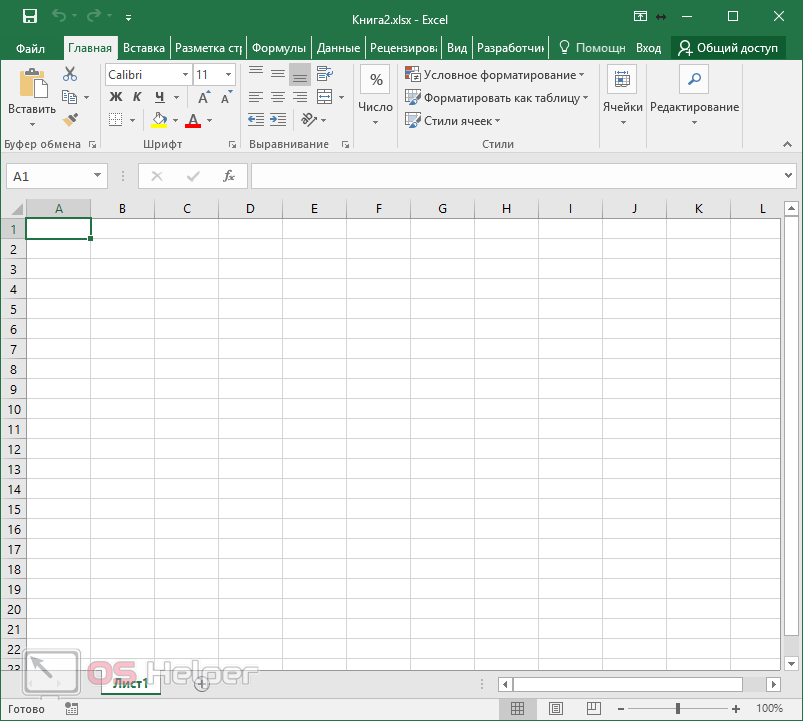Open the Calibri font name dropdown
The image size is (803, 721).
(185, 75)
